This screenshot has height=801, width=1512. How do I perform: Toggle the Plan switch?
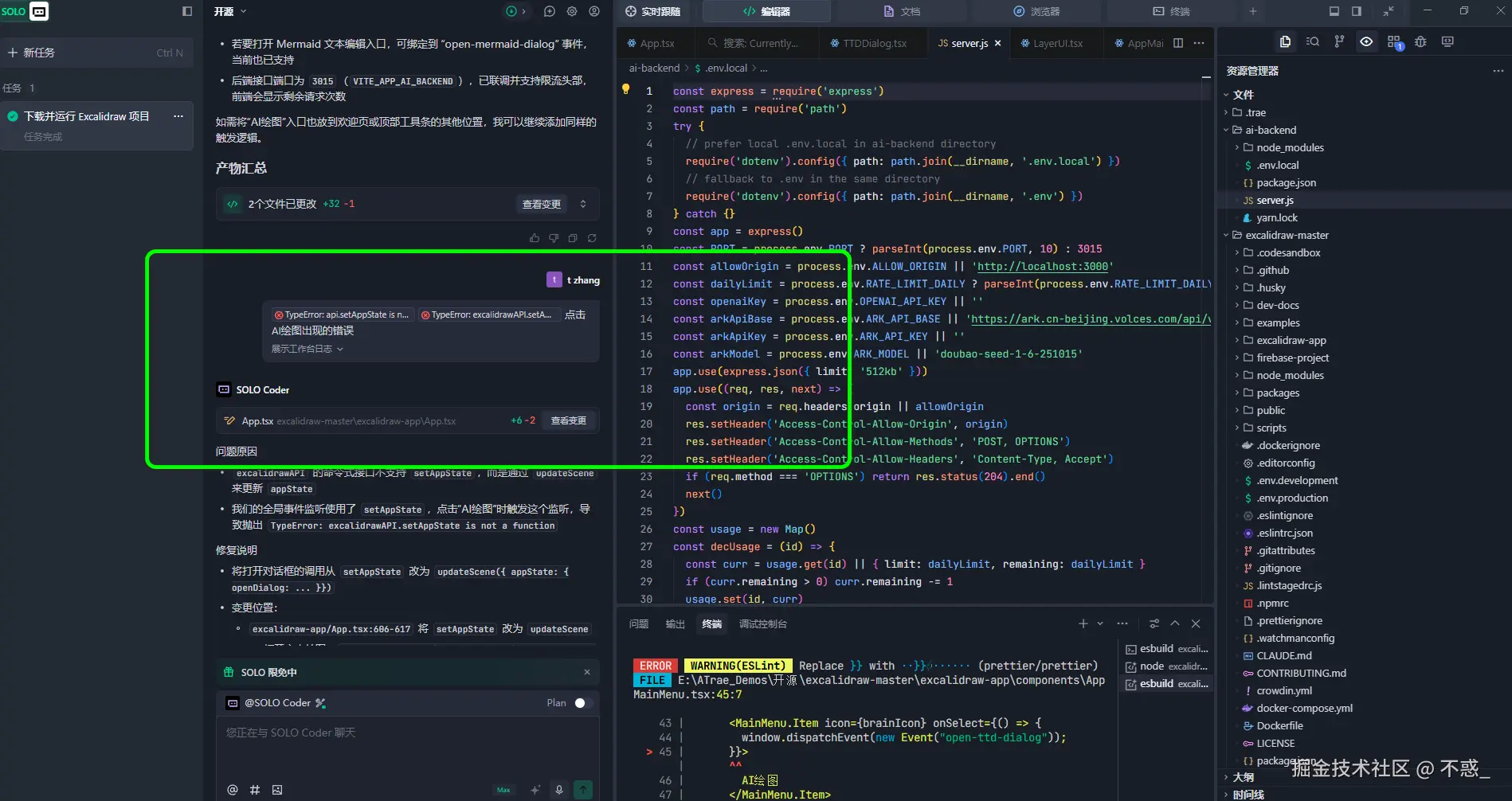coord(583,703)
